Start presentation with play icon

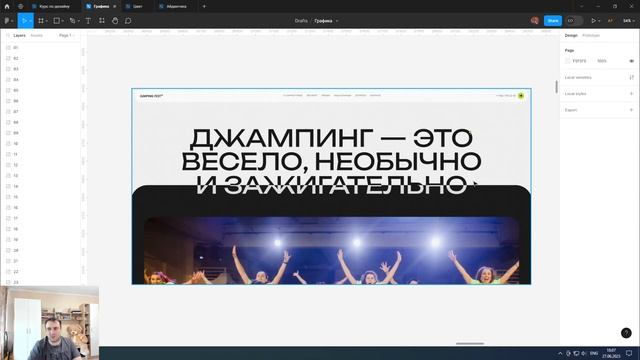[x=593, y=20]
